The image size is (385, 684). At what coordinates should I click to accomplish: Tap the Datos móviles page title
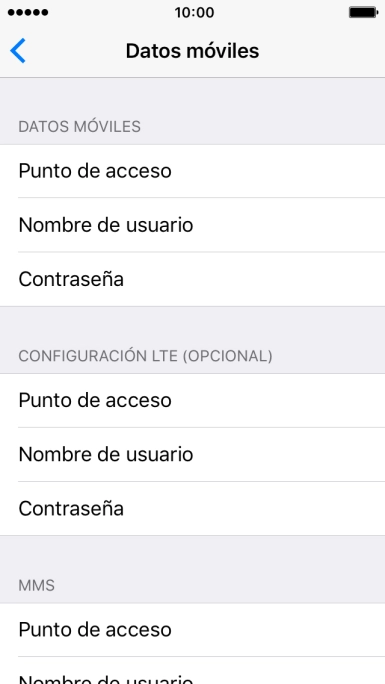click(192, 51)
